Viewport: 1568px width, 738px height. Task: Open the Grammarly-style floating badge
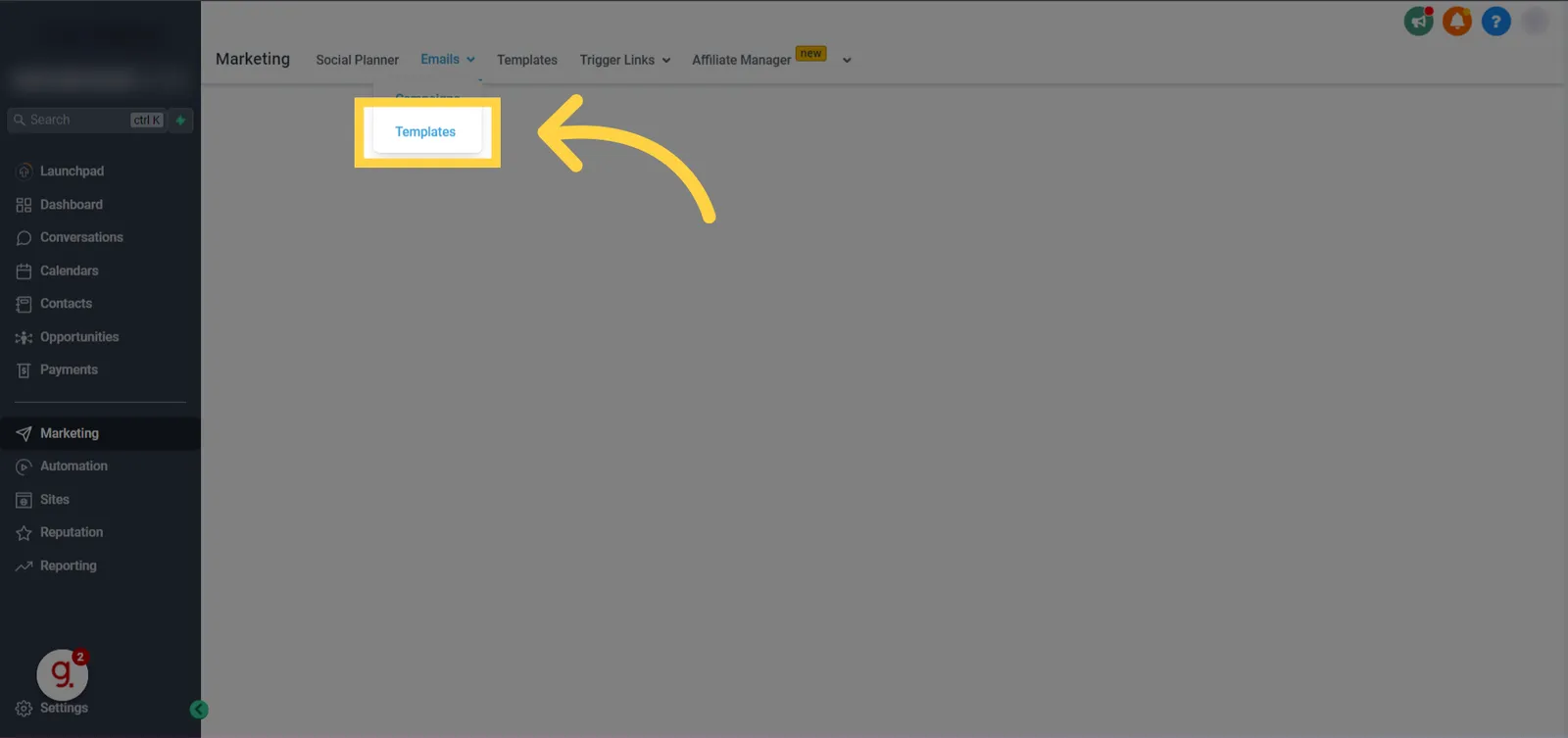pos(63,674)
